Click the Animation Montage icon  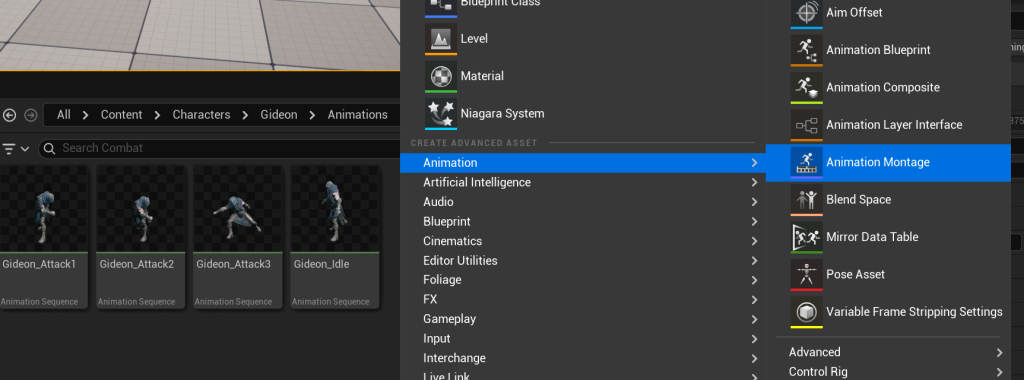click(807, 162)
